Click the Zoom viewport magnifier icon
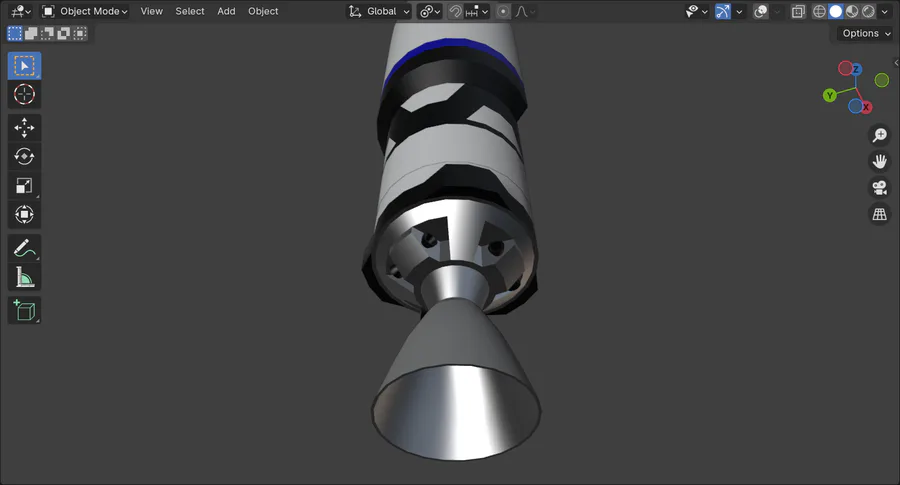Screen dimensions: 900x485 coord(879,135)
